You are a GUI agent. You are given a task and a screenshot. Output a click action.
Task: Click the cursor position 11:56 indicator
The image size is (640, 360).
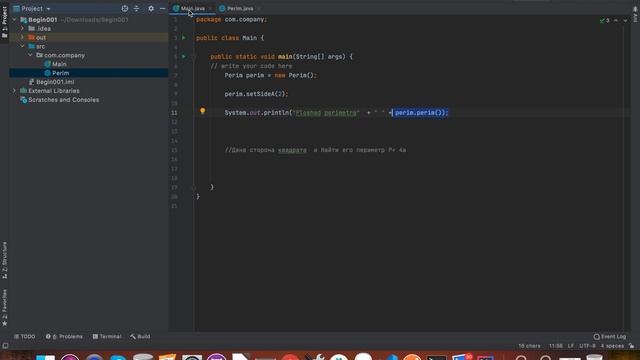[556, 346]
